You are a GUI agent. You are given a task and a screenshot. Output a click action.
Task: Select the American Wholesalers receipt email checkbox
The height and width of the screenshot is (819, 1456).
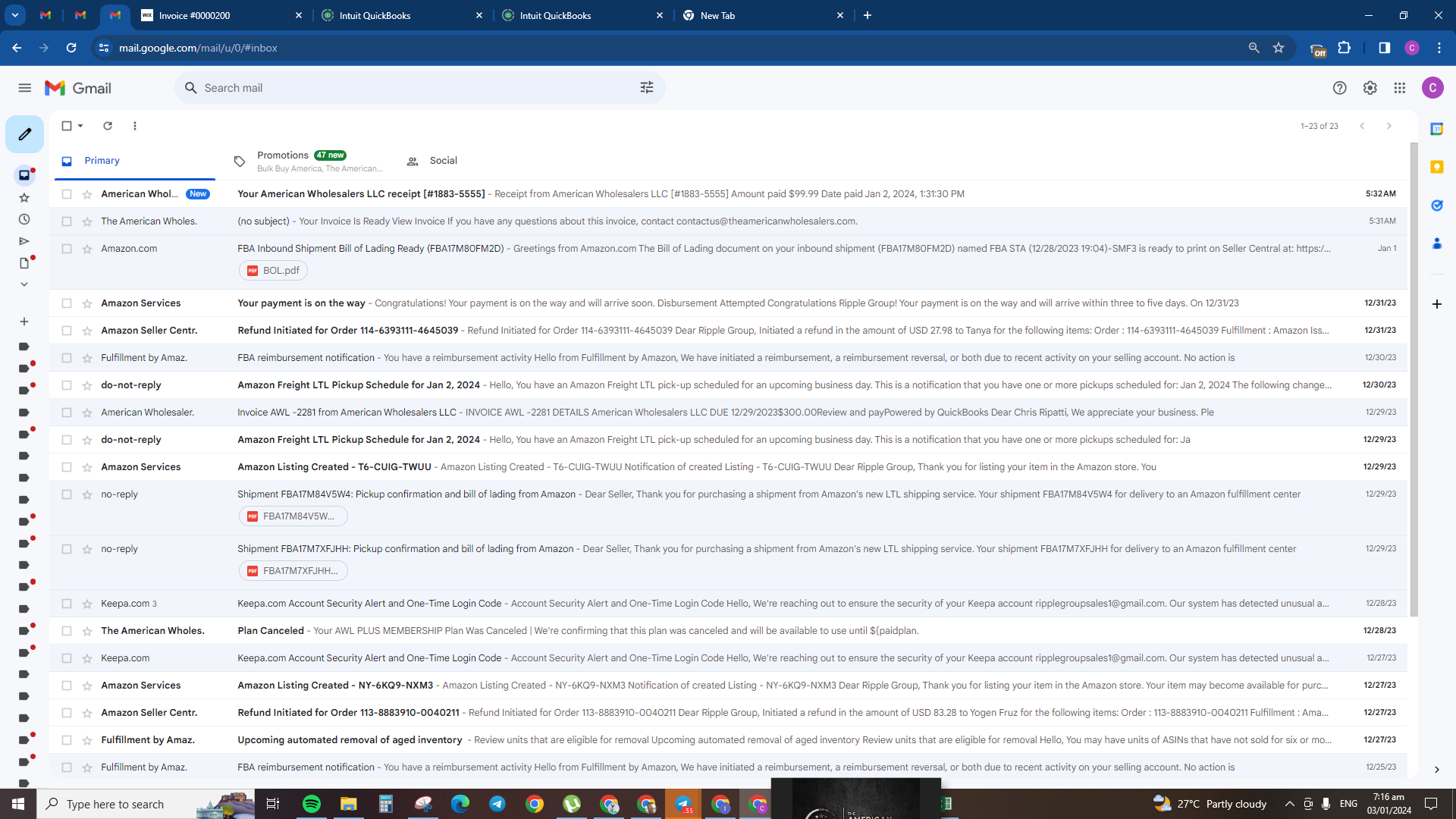[67, 194]
